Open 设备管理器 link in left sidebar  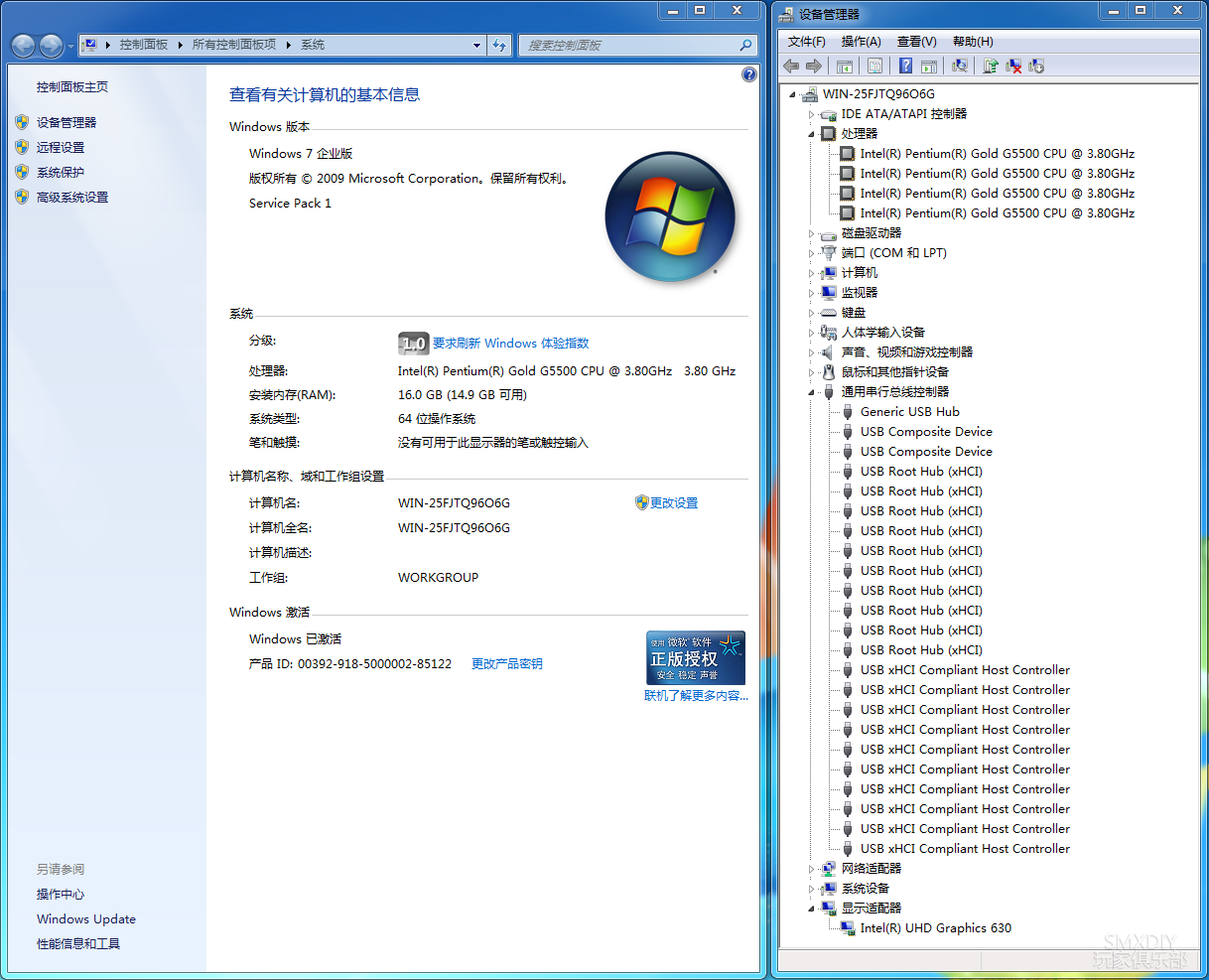(x=67, y=122)
